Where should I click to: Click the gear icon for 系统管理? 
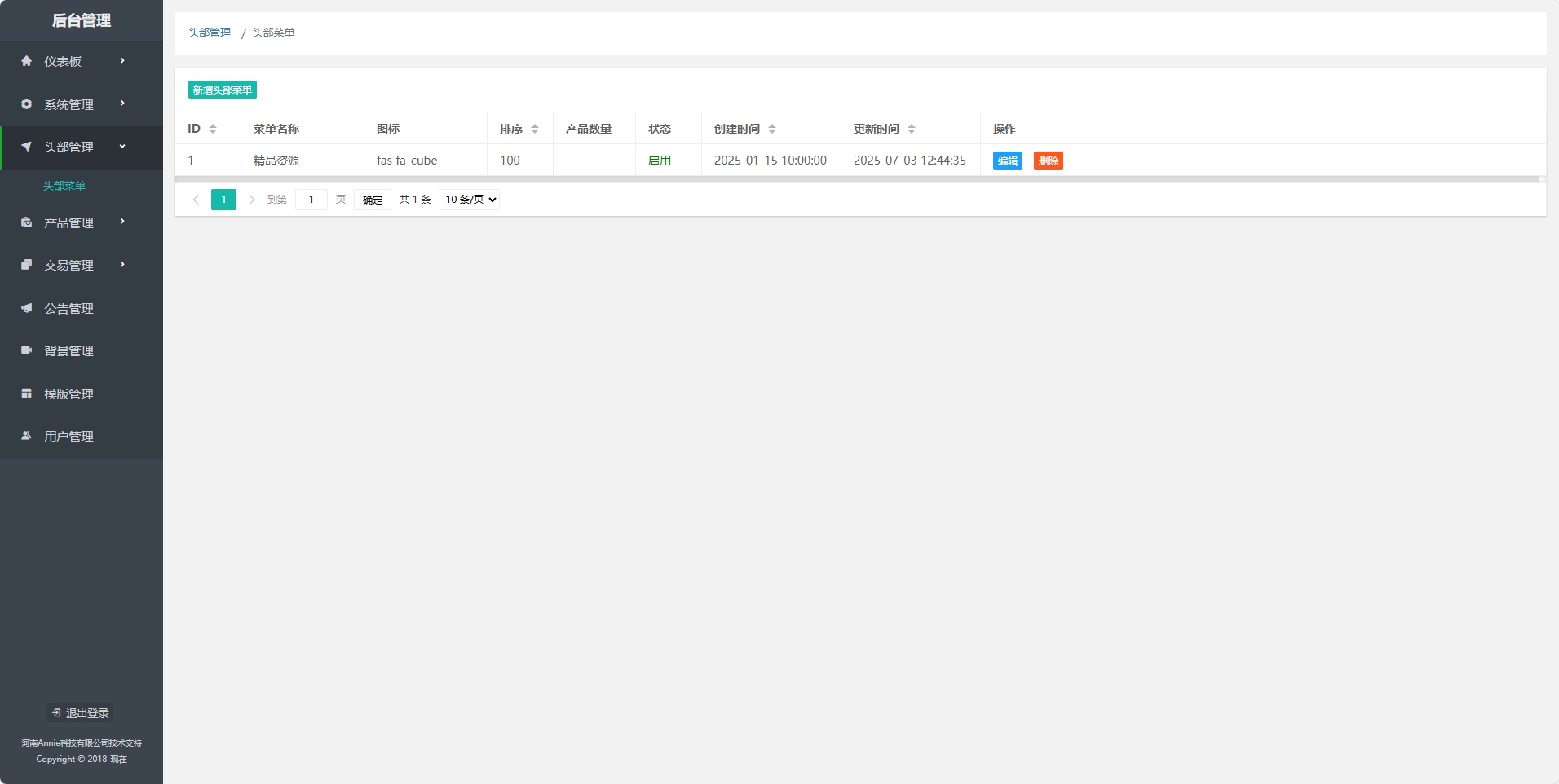coord(26,104)
